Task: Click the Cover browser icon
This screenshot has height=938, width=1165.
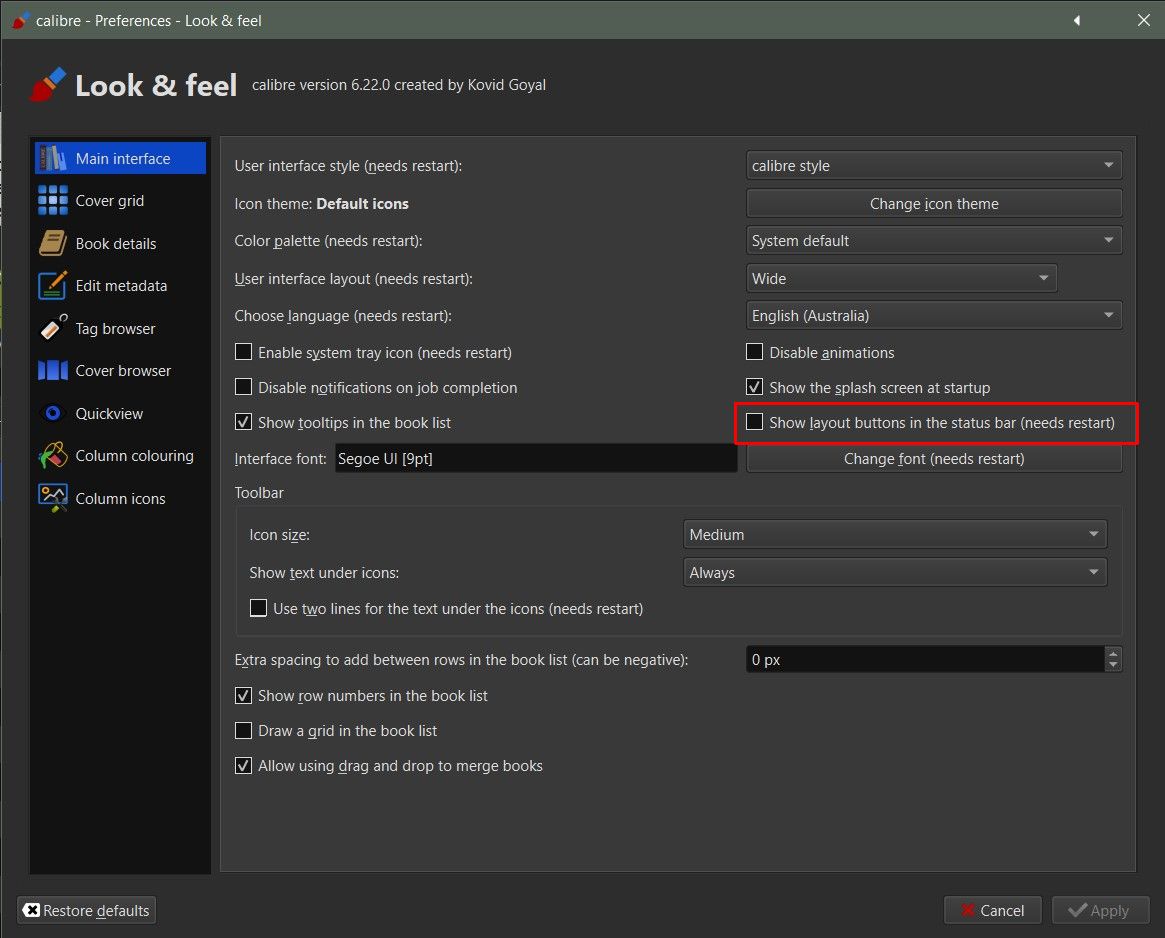Action: (52, 371)
